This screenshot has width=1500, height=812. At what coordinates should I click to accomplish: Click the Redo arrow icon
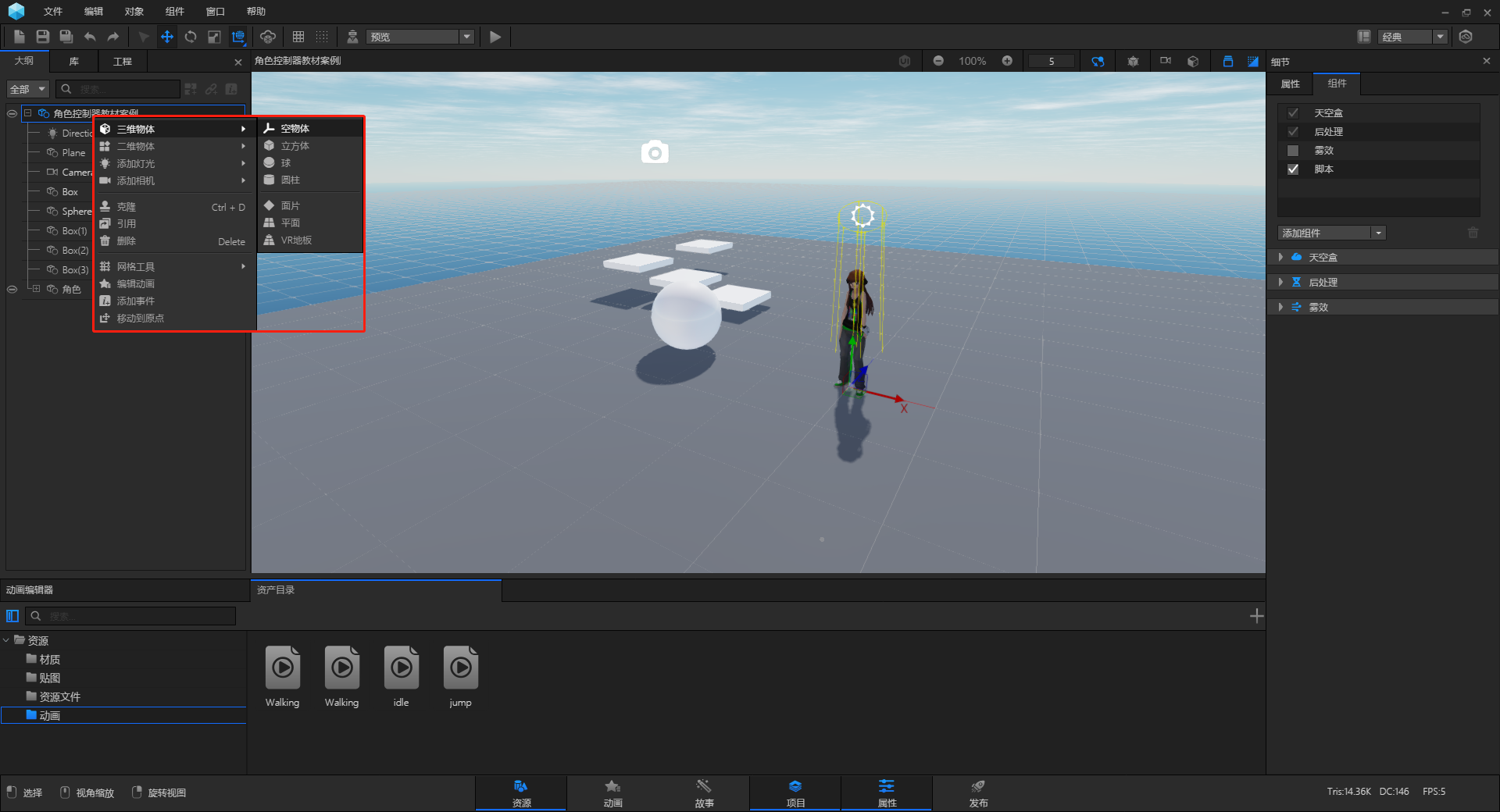coord(113,37)
